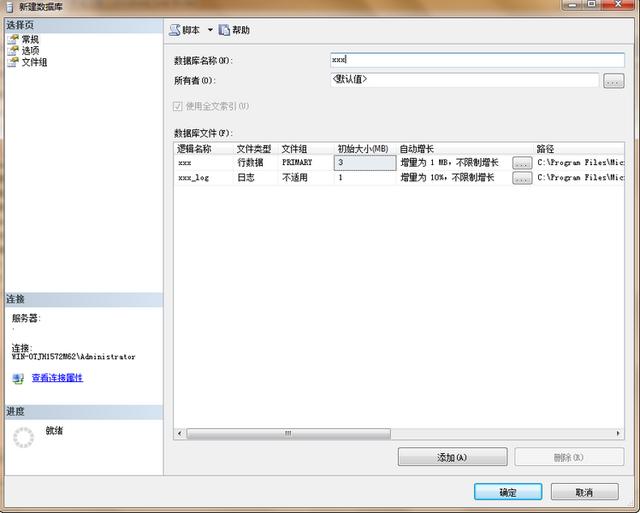Click the progress spinner icon
640x513 pixels.
[x=24, y=437]
